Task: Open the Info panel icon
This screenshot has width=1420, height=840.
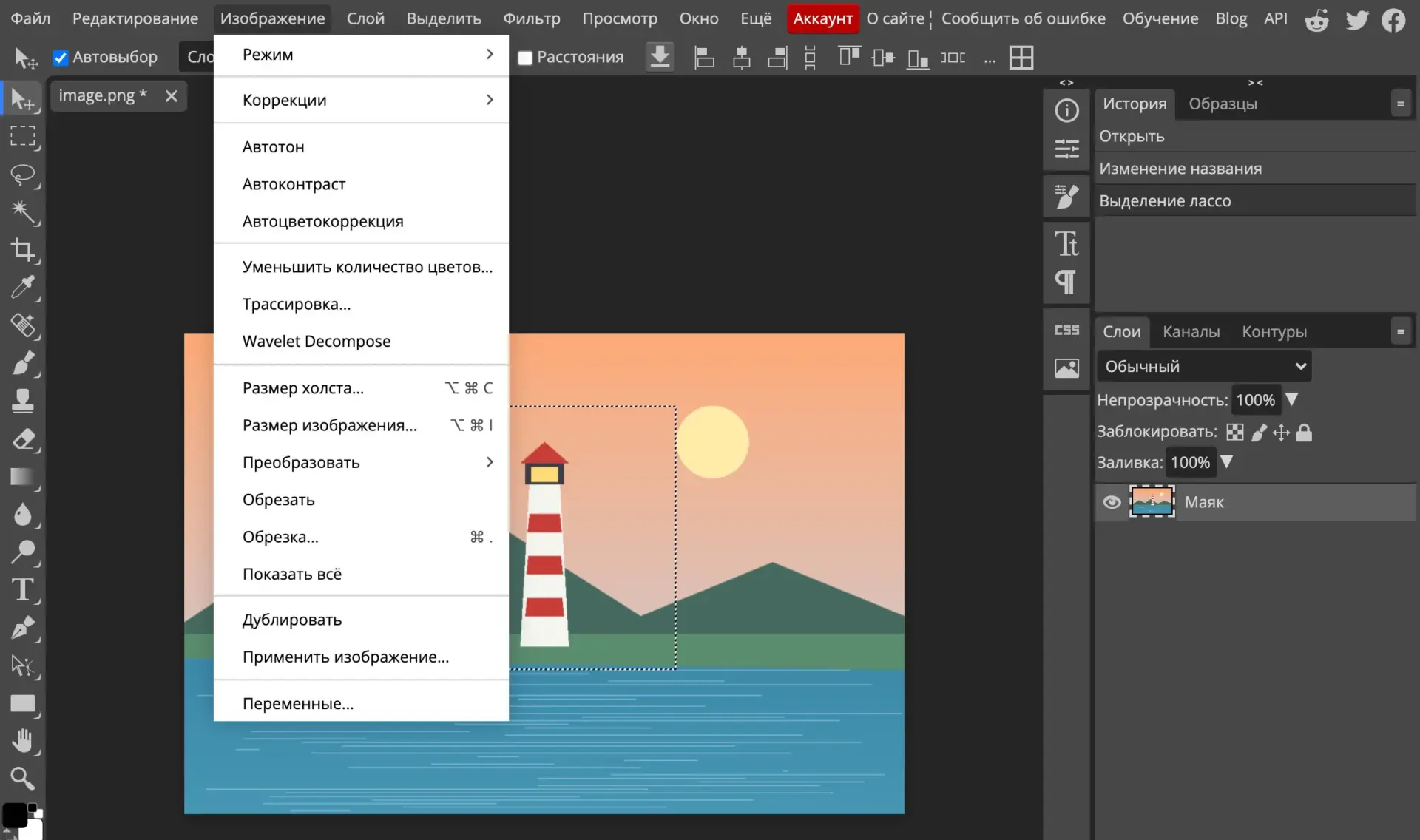Action: [x=1066, y=111]
